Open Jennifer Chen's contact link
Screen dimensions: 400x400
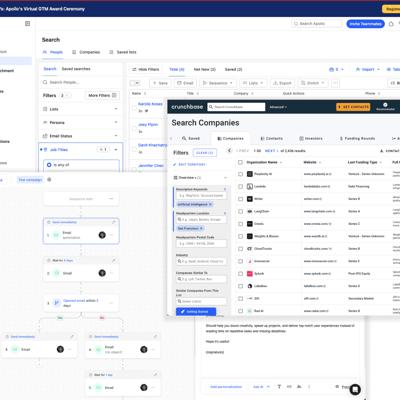(151, 165)
